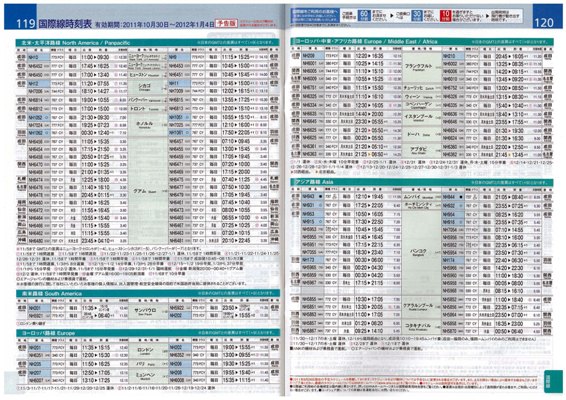The height and width of the screenshot is (400, 566).
Task: Select Europe / Middle East / Africa header
Action: point(422,42)
